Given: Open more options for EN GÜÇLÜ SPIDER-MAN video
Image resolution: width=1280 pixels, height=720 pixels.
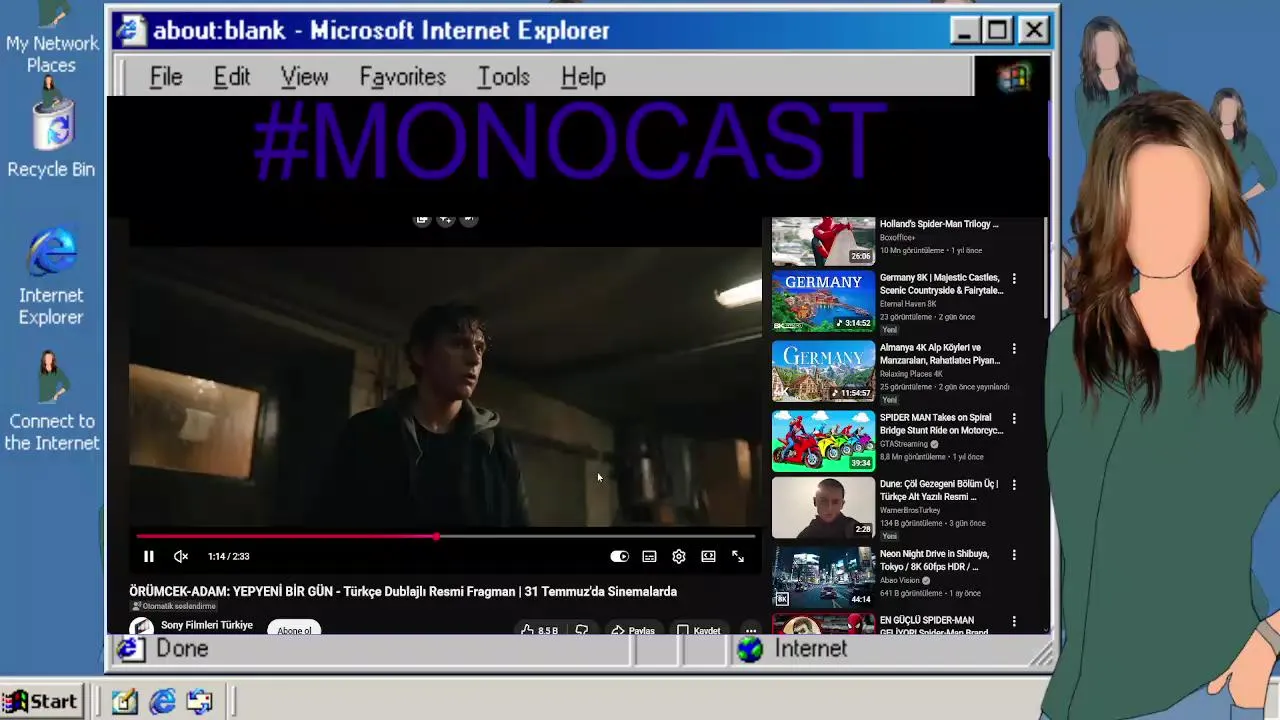Looking at the screenshot, I should pos(1014,622).
